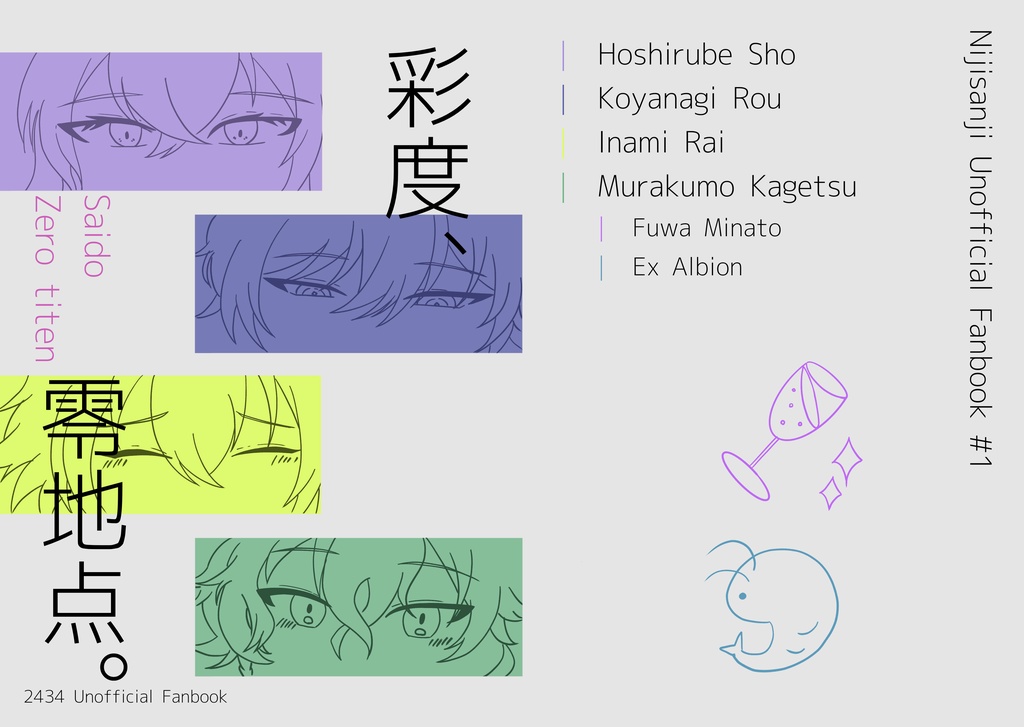This screenshot has width=1024, height=727.
Task: Click the Ex Albion text
Action: (x=687, y=267)
